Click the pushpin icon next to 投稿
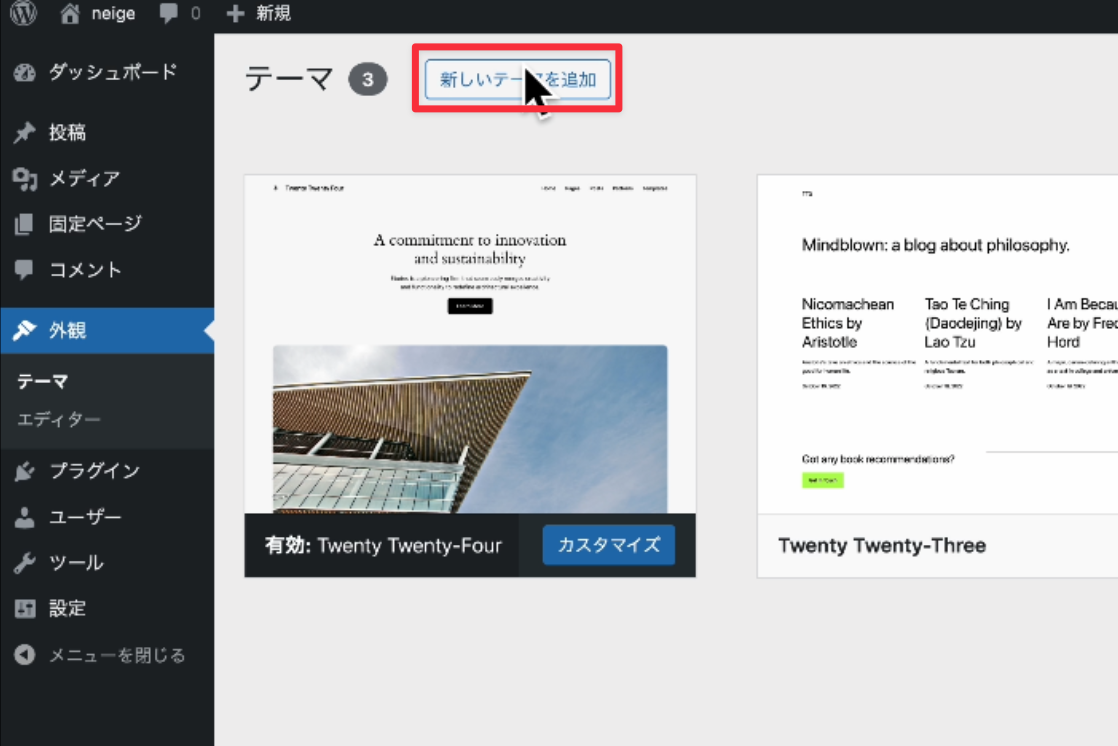Viewport: 1118px width, 746px height. pos(25,133)
